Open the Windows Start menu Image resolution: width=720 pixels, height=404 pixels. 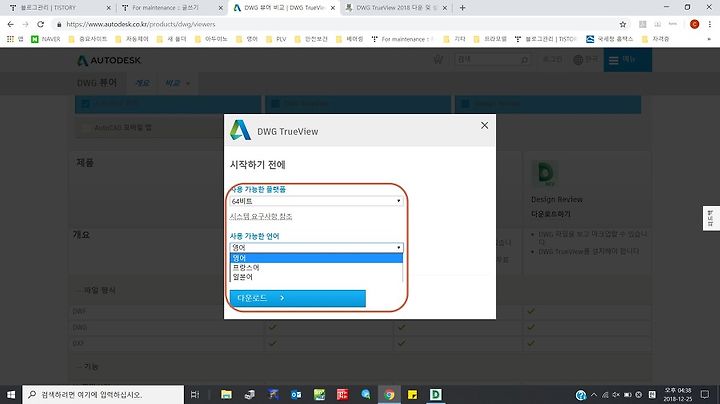(11, 394)
